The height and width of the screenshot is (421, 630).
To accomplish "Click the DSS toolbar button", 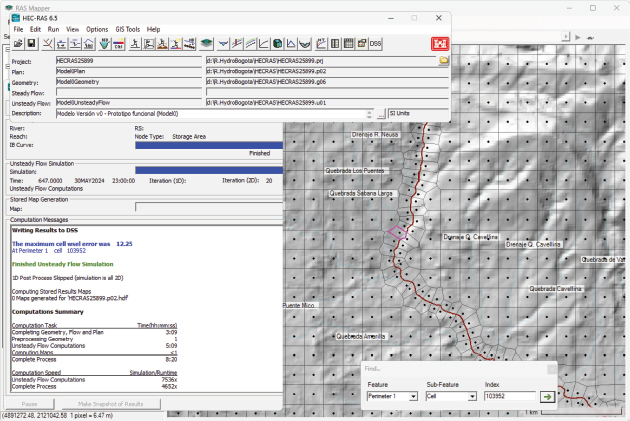I will [376, 44].
